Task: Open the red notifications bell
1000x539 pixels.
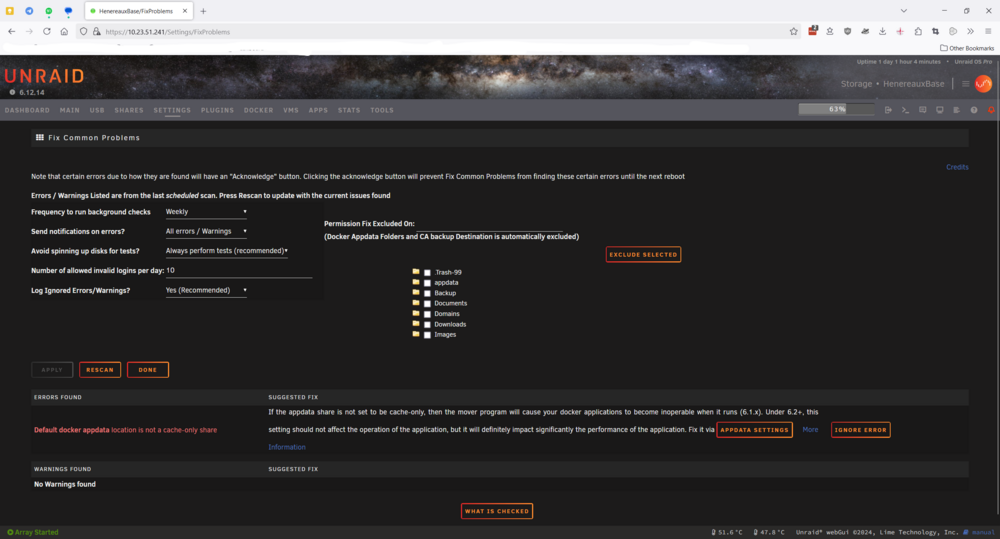Action: [x=991, y=110]
